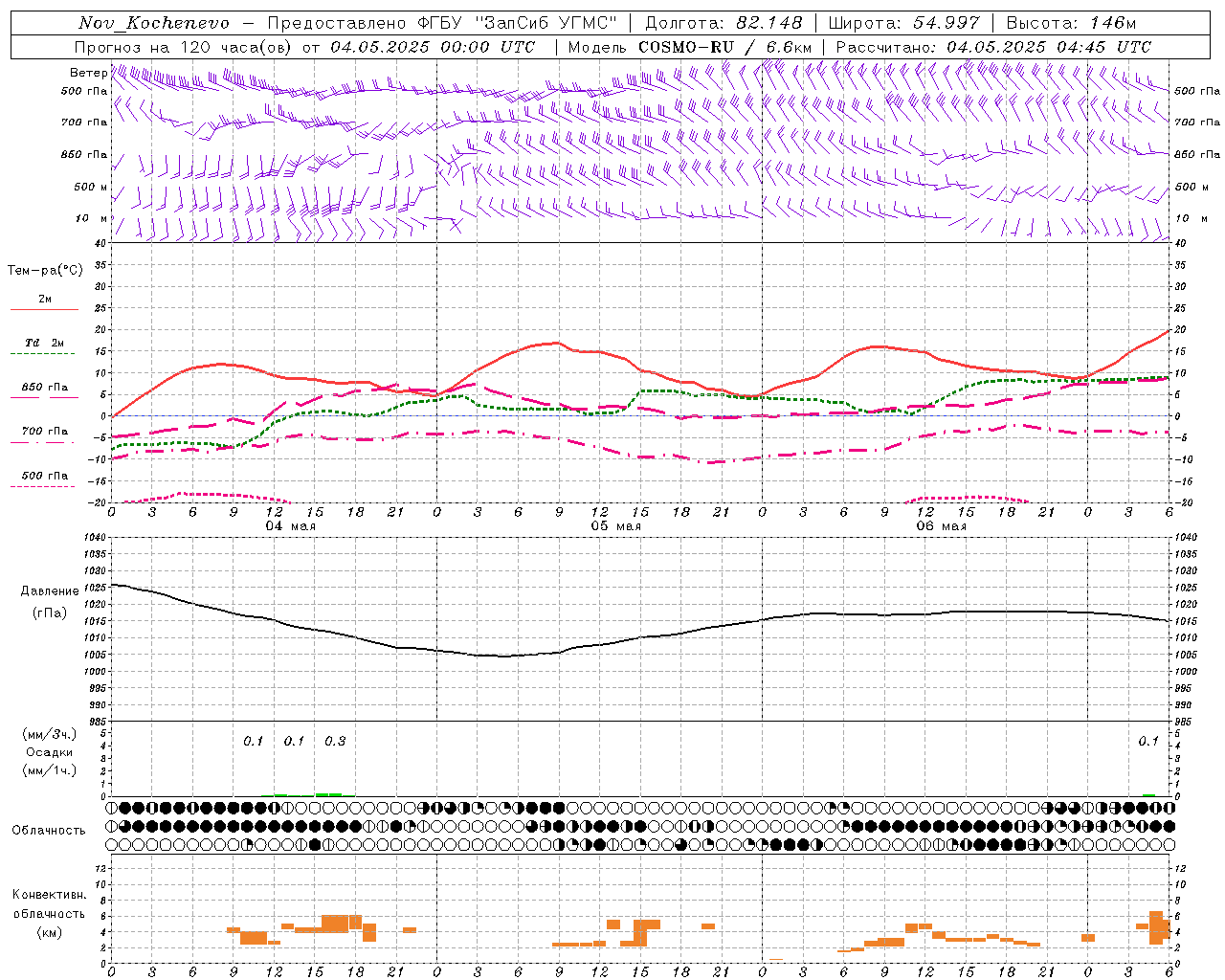Click the forecast start '04.05.2025 00:00 UTC'
The height and width of the screenshot is (980, 1225).
[433, 47]
